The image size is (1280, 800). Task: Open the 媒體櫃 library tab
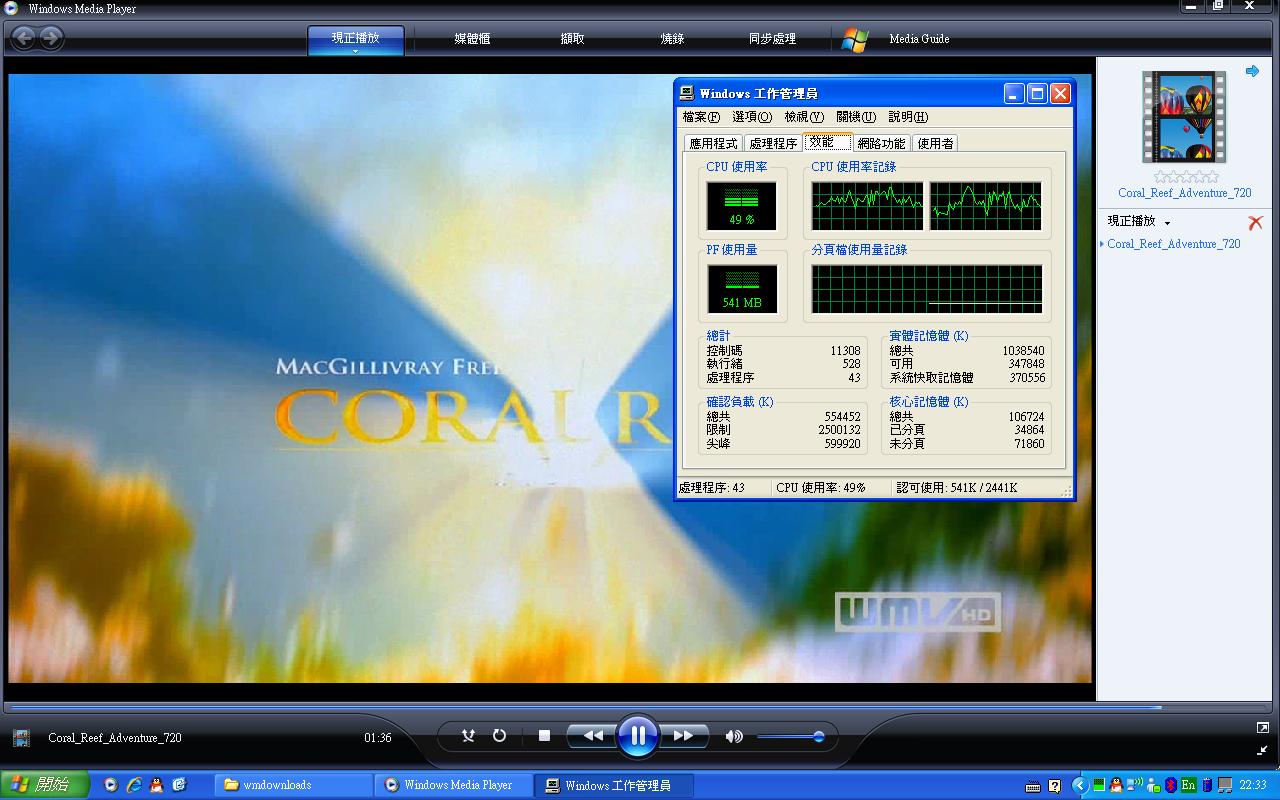[x=472, y=39]
